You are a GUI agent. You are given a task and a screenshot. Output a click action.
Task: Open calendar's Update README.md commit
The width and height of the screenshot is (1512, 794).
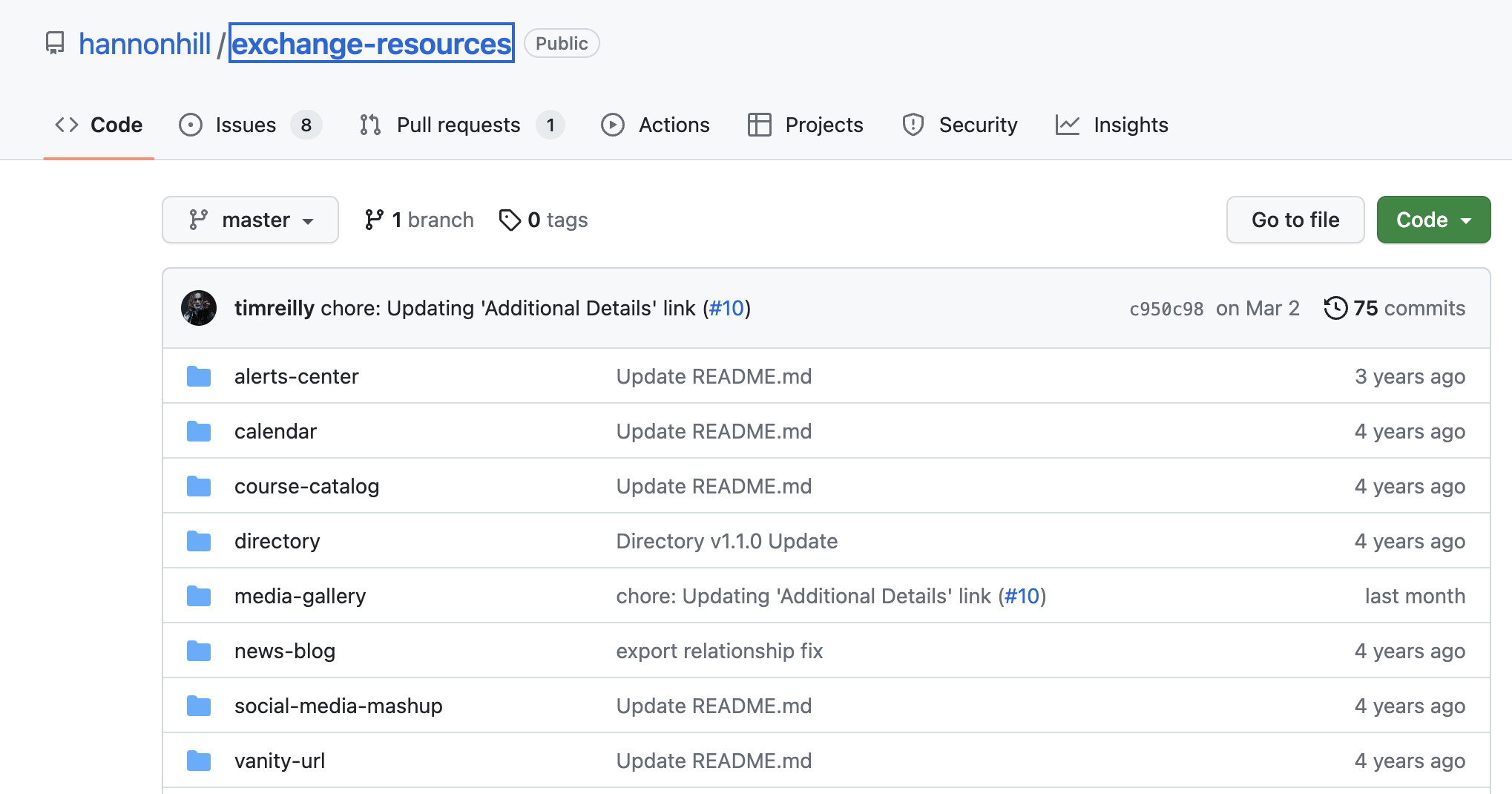[714, 431]
